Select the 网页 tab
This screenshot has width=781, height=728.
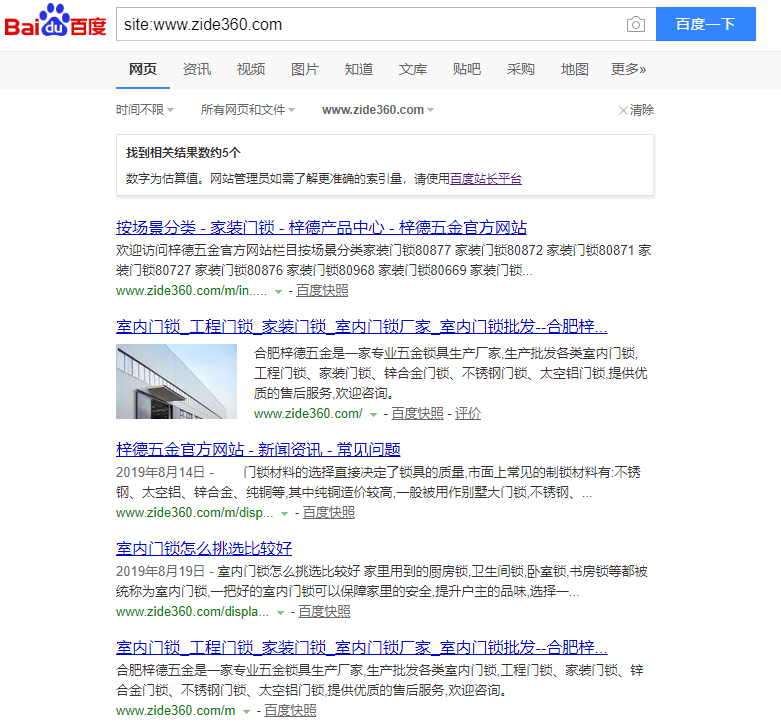click(143, 69)
